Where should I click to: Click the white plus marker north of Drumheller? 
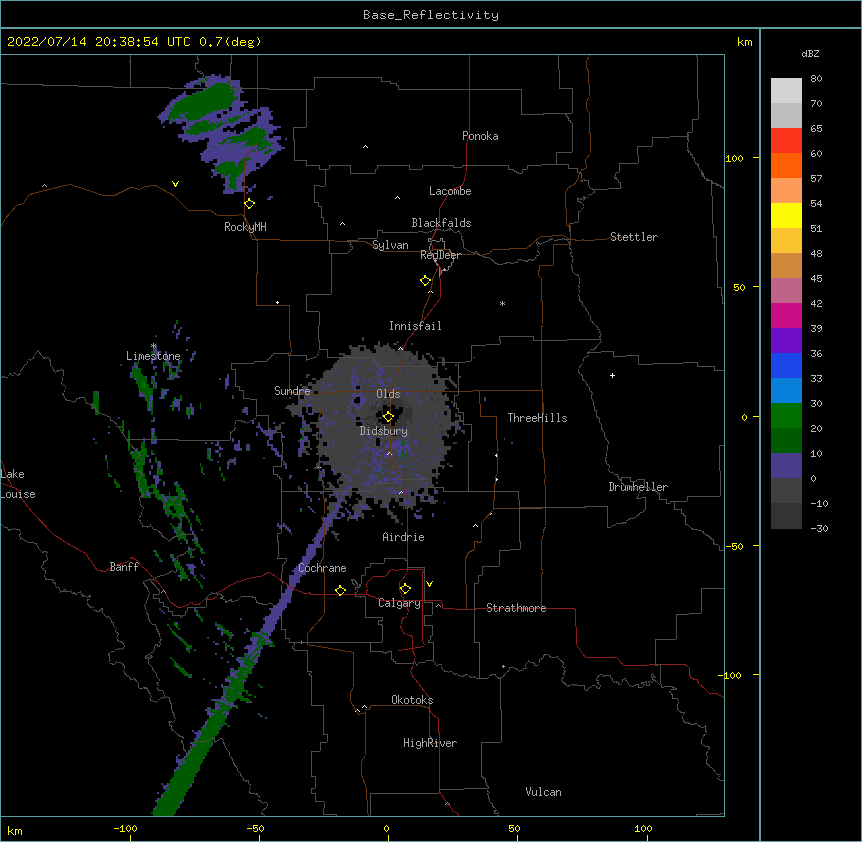pos(612,375)
